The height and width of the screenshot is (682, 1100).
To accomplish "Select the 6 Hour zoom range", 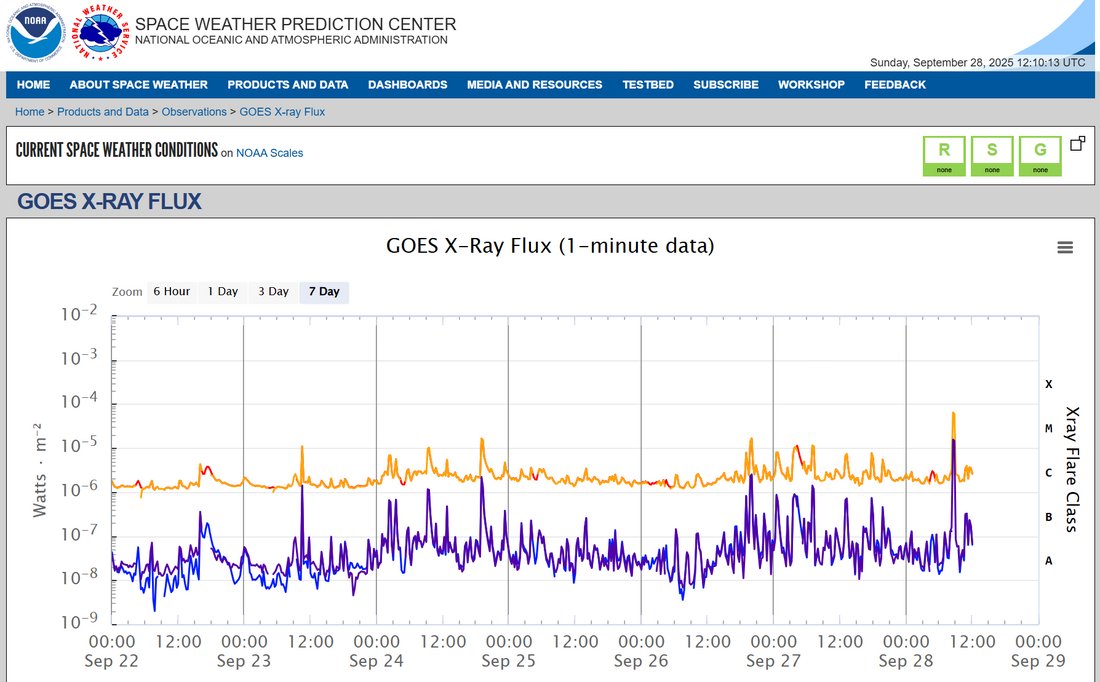I will [x=171, y=292].
